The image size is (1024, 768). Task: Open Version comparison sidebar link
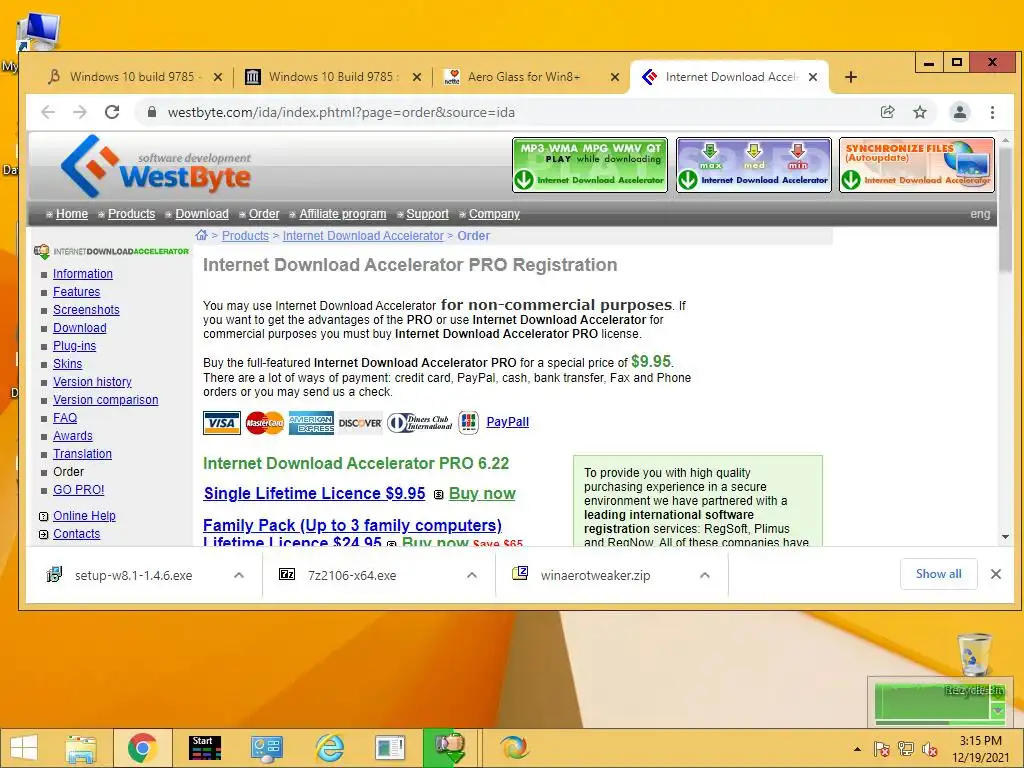pos(106,400)
